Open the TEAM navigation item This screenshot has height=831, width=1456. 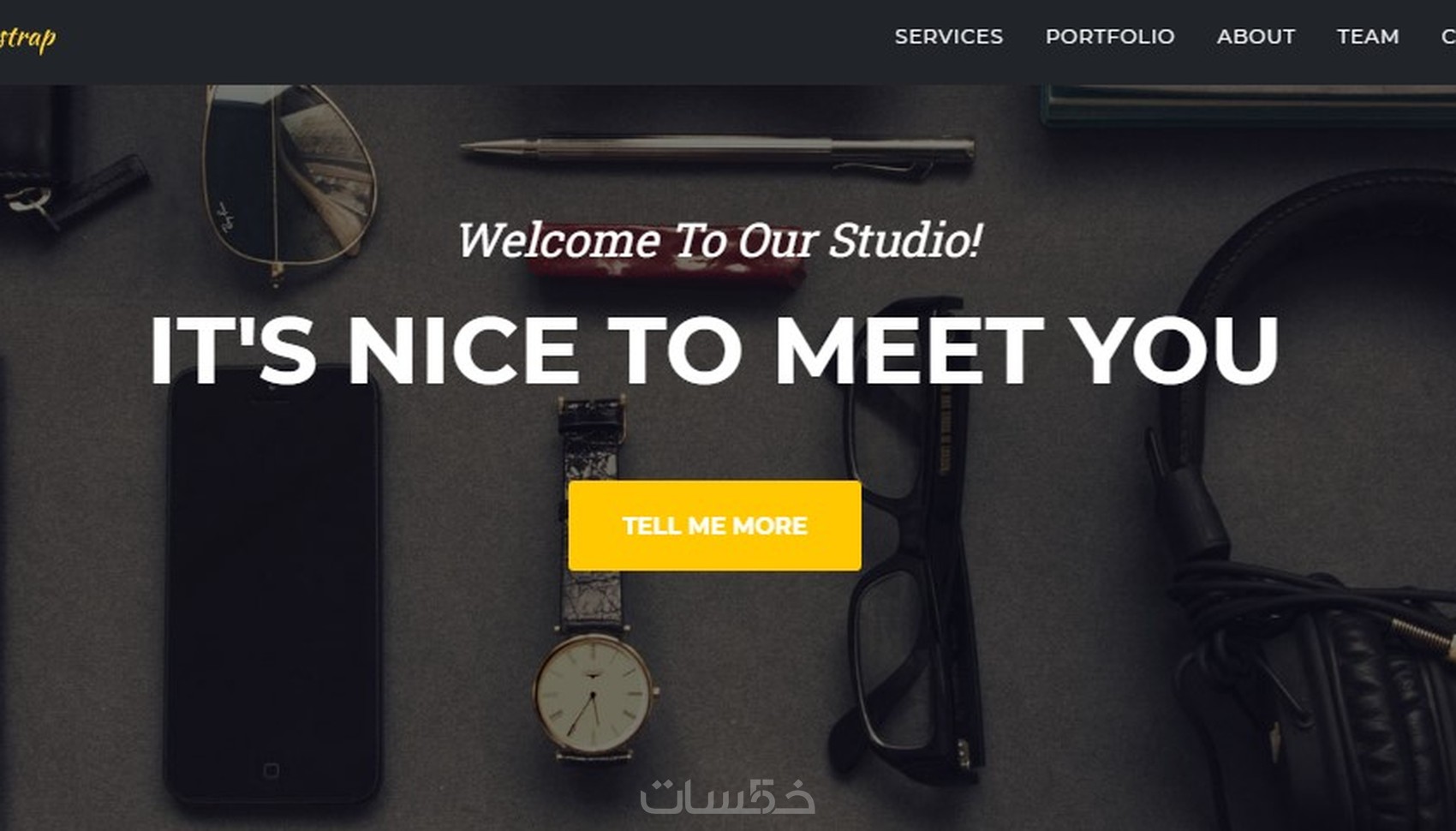pos(1368,37)
